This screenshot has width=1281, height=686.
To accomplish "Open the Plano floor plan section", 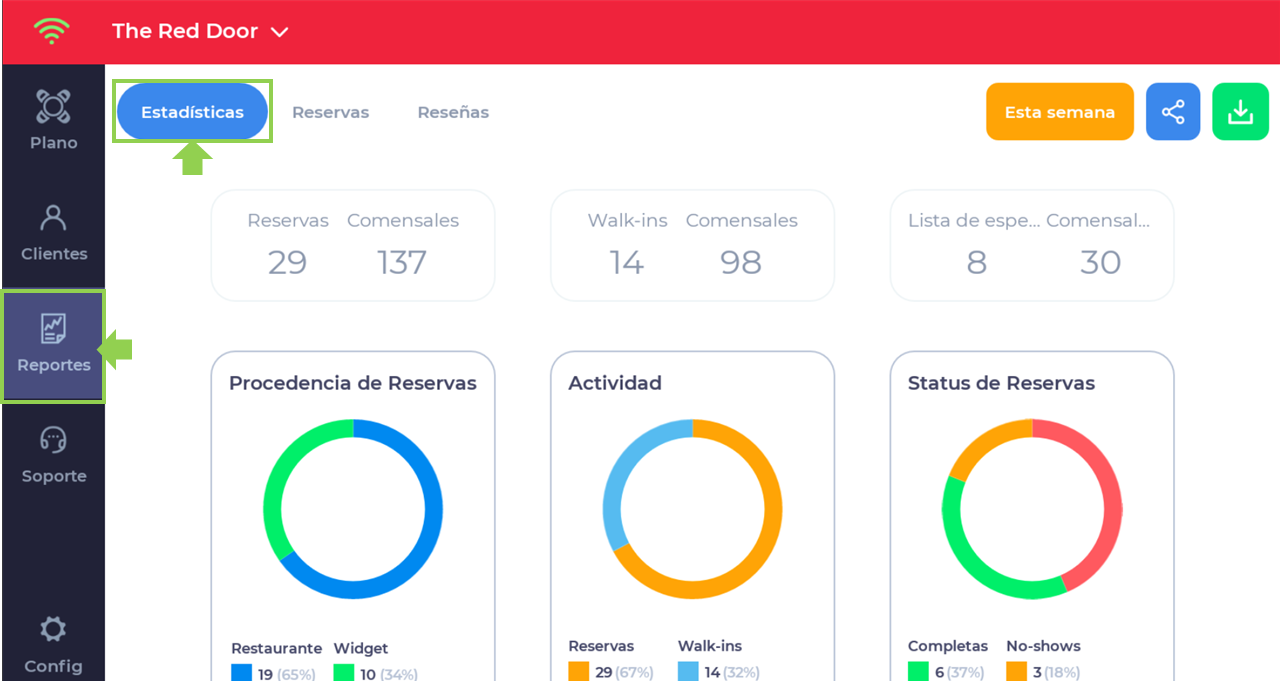I will (53, 120).
